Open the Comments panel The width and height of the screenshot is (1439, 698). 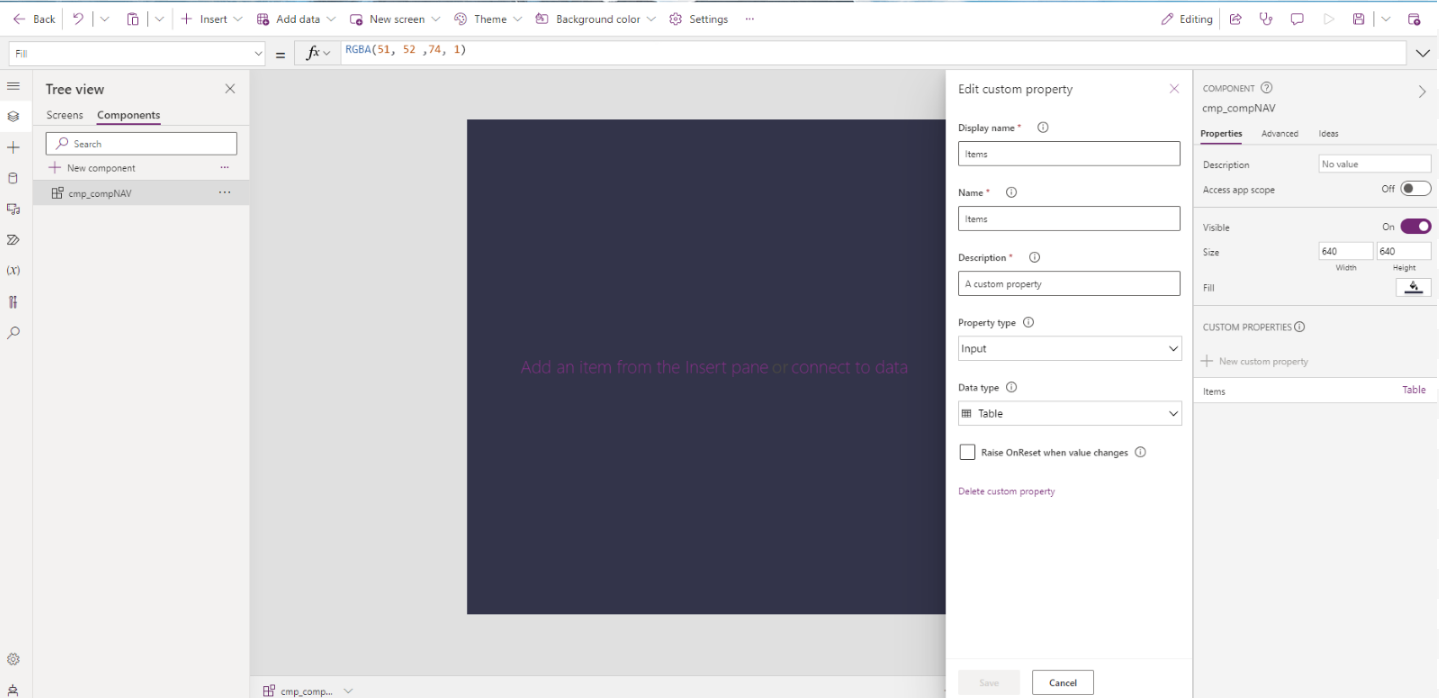(1297, 18)
